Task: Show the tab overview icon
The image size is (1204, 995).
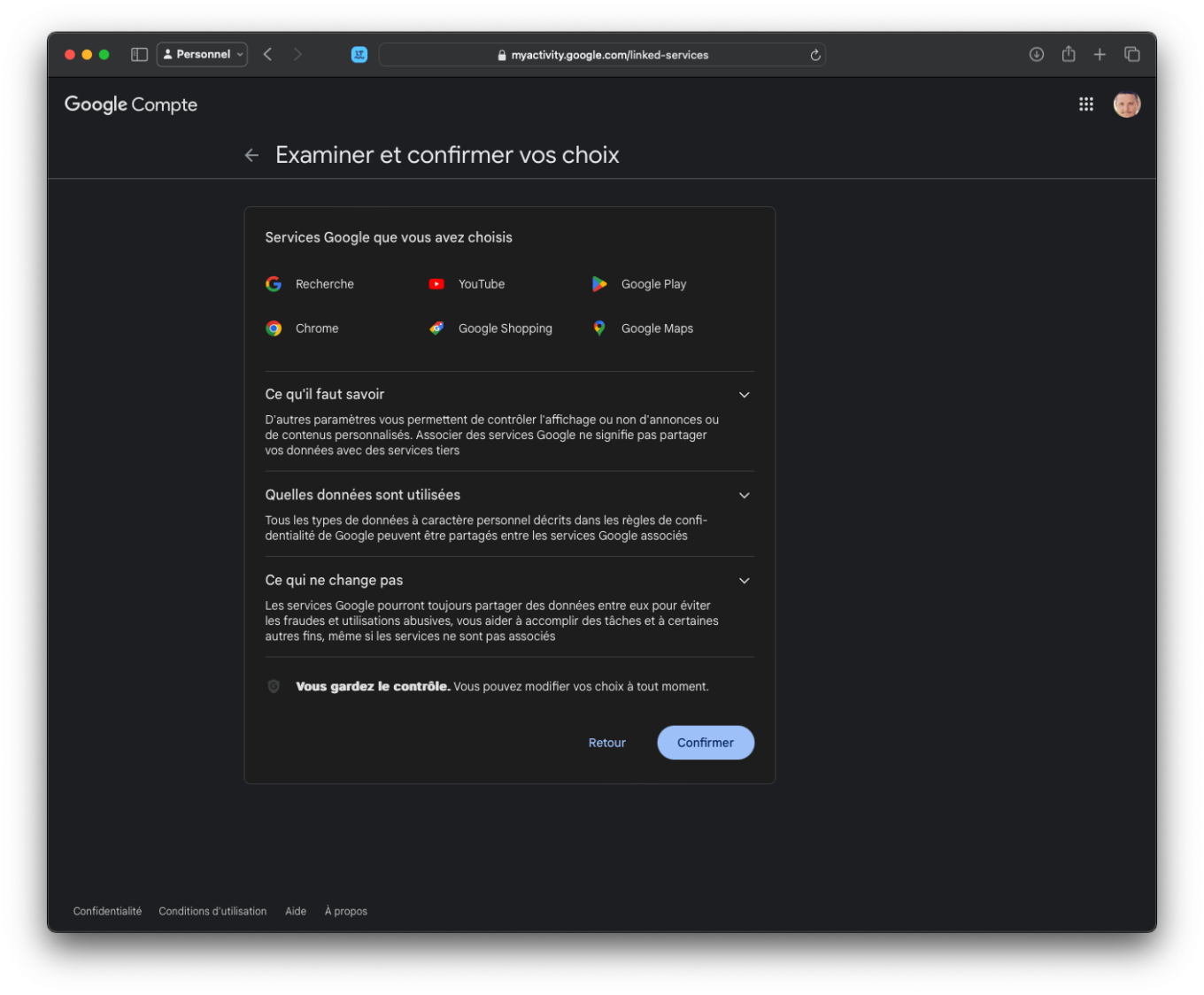Action: coord(1132,54)
